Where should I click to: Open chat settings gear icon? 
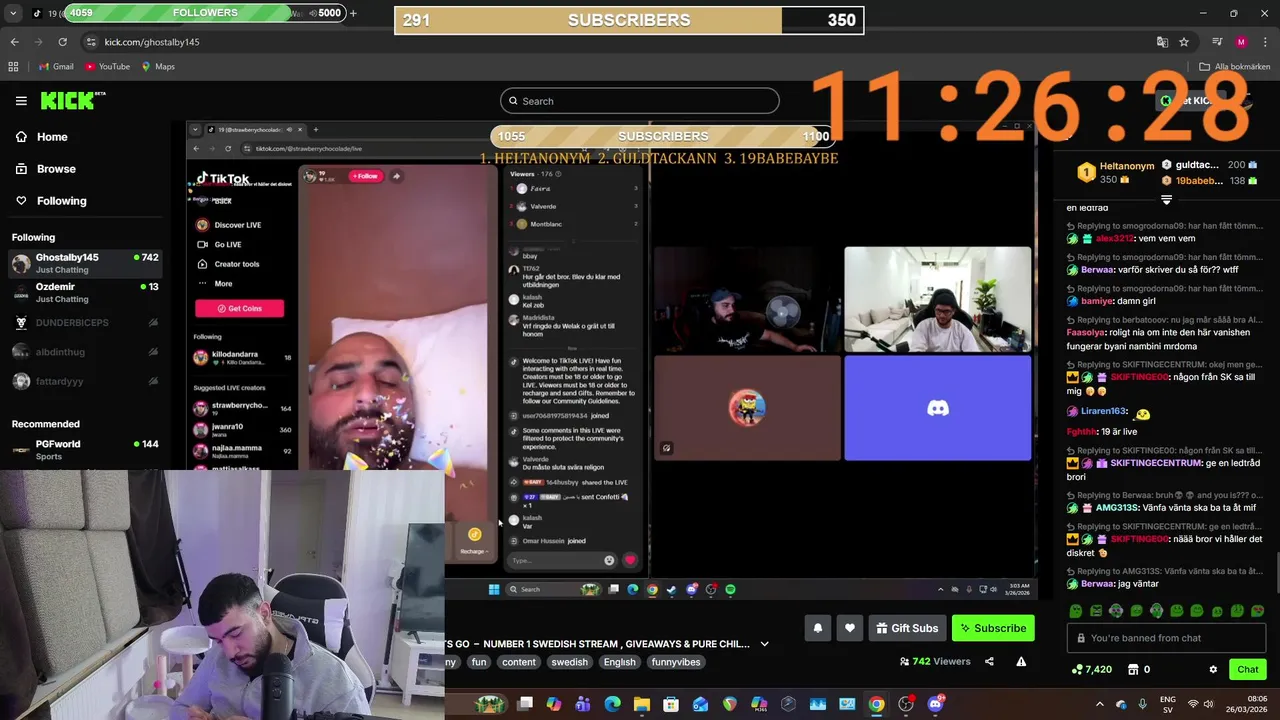tap(1213, 669)
